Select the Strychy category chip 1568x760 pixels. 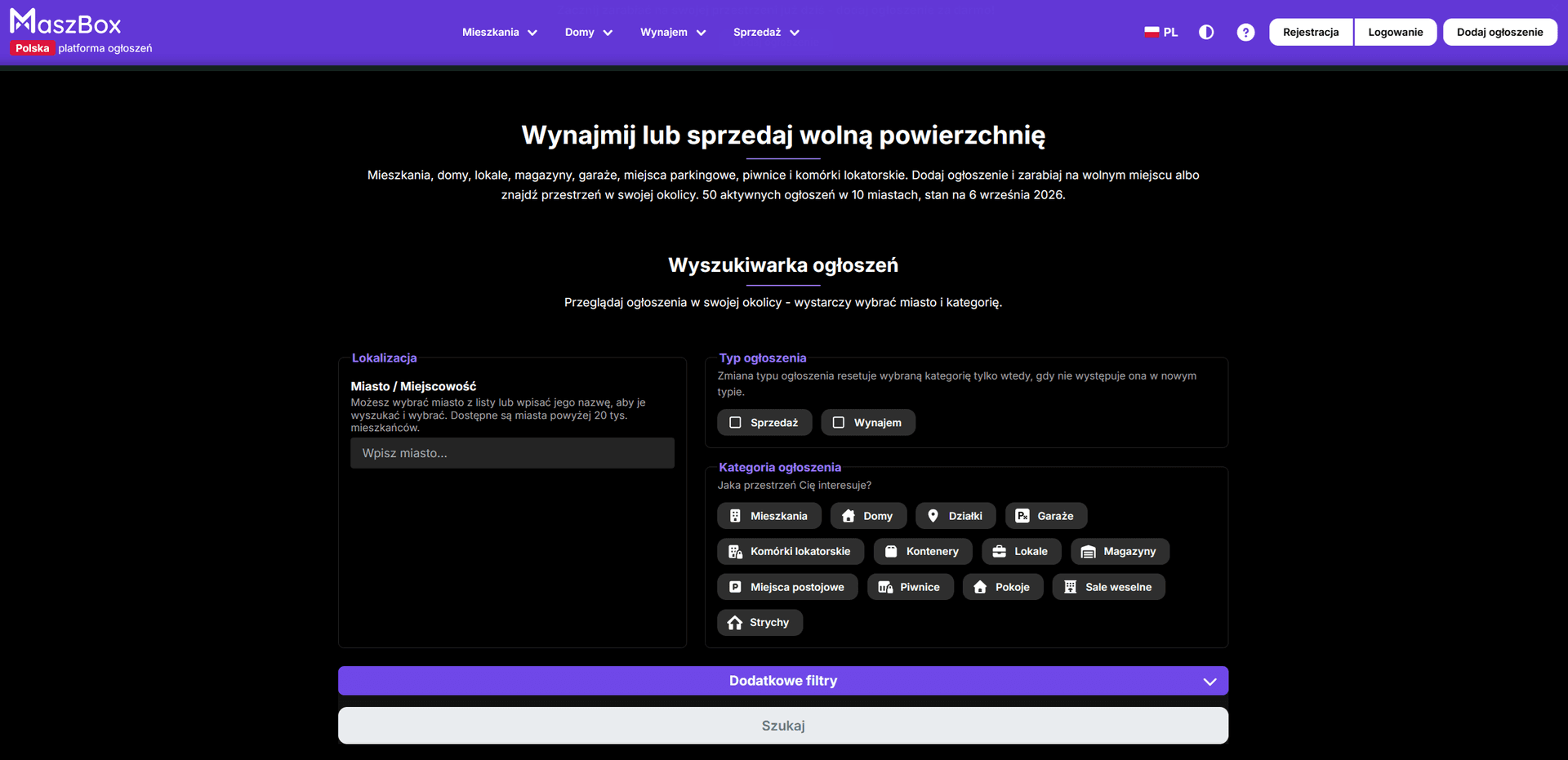(x=759, y=623)
